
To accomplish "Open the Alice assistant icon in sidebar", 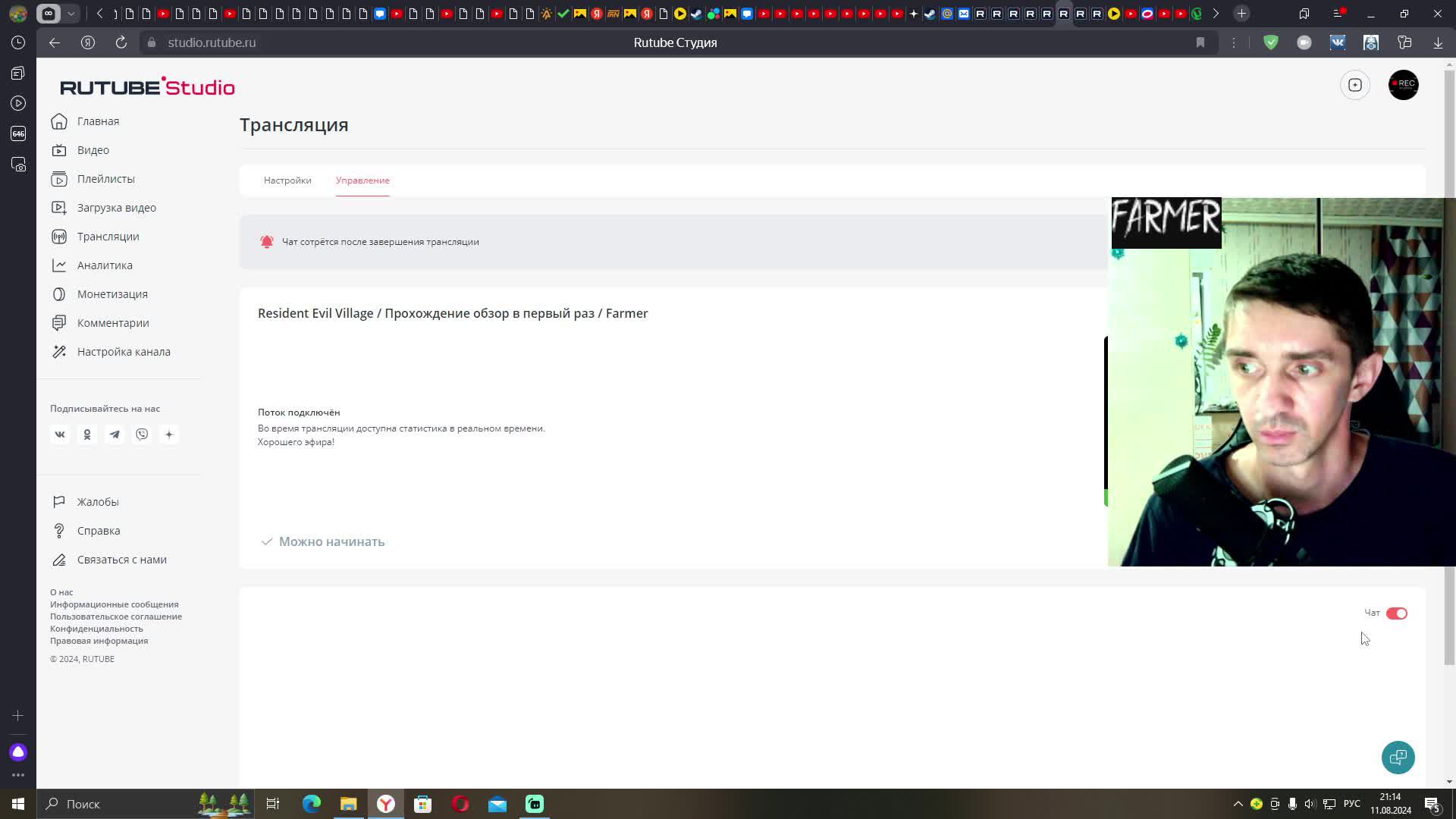I will coord(18,752).
